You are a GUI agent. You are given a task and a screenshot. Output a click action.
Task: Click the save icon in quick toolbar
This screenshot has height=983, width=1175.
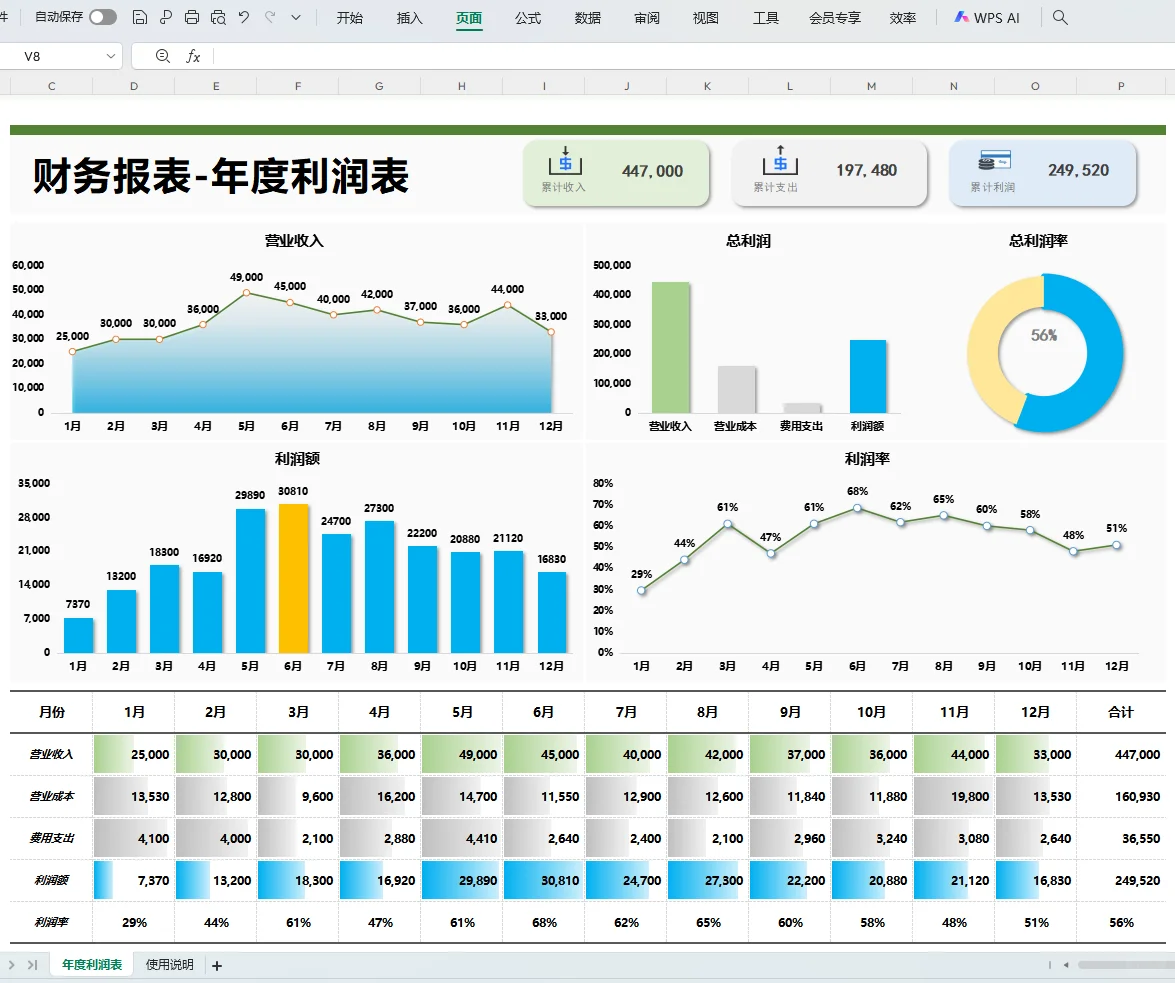[139, 17]
